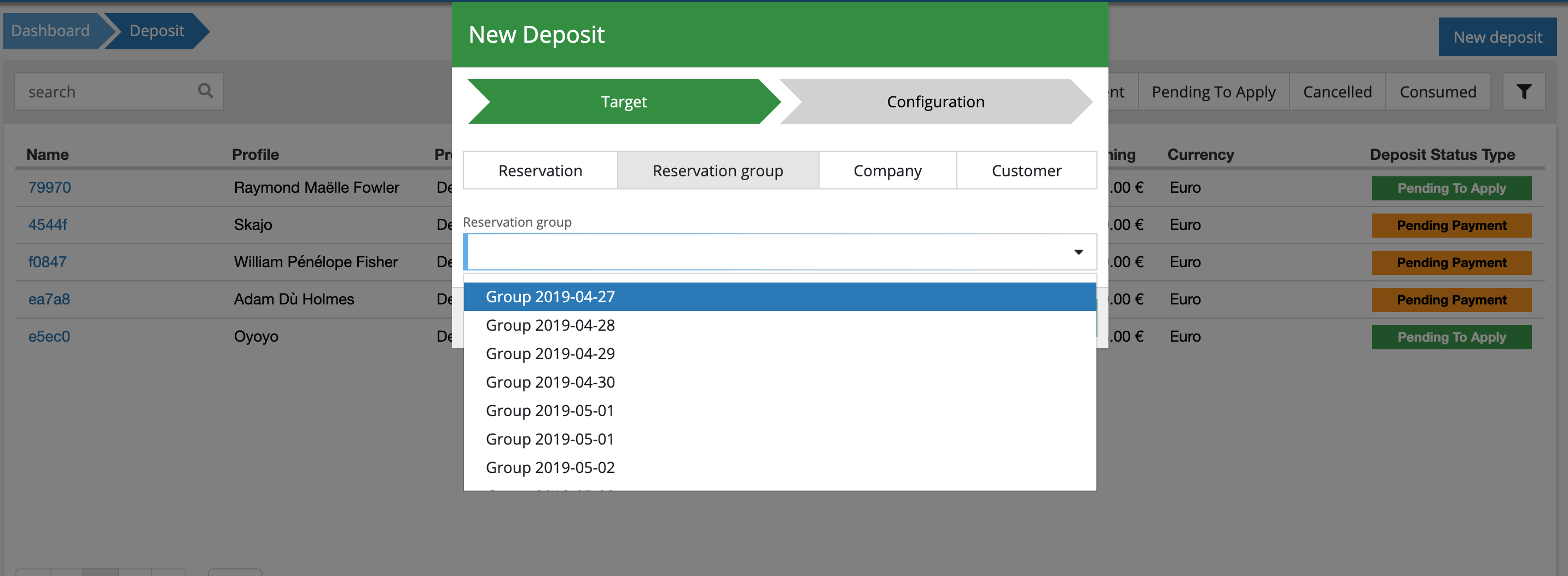Click the search magnifier icon
Screen dimensions: 1568x576
tap(205, 91)
